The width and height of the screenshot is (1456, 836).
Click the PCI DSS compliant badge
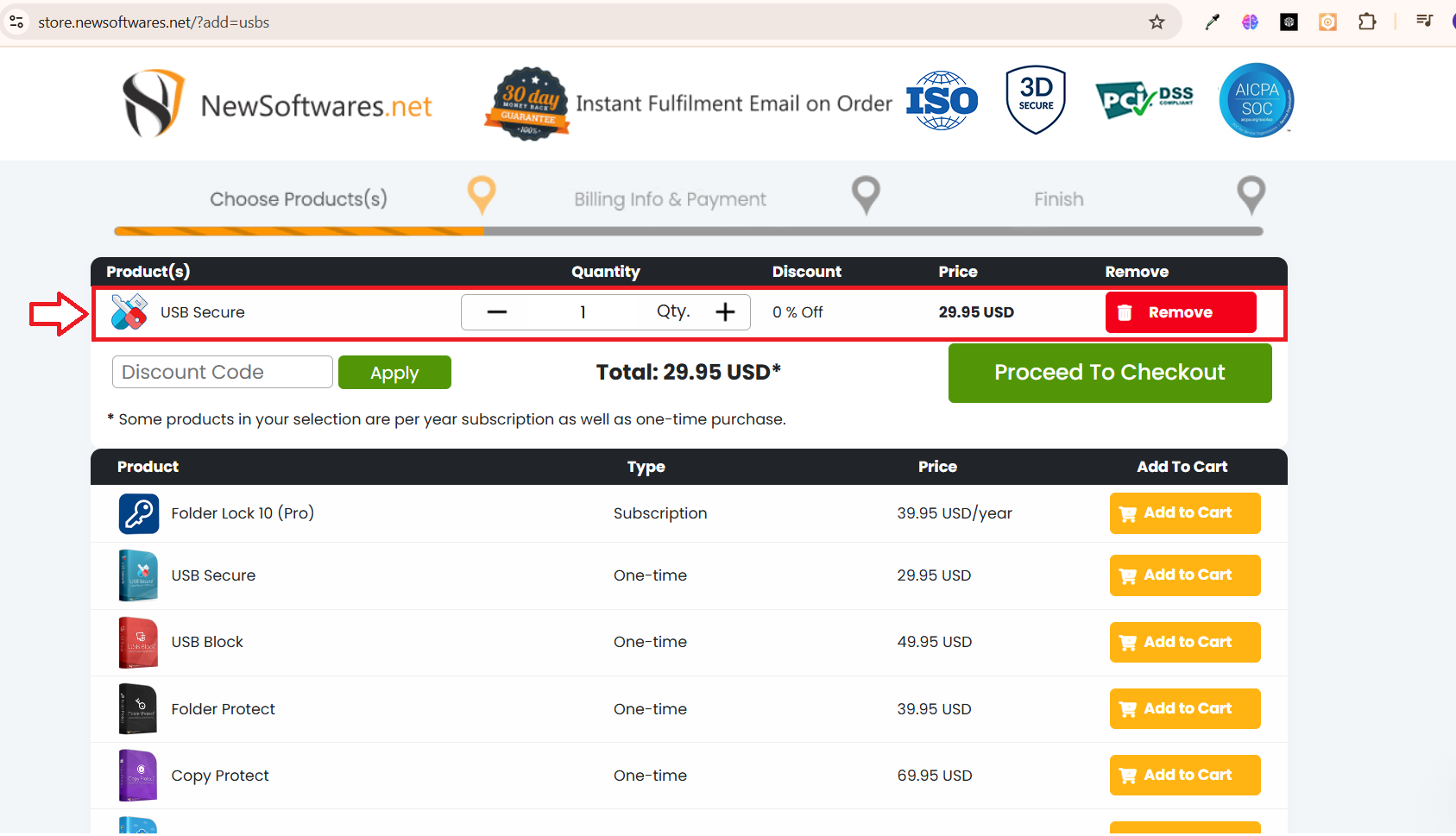1144,99
